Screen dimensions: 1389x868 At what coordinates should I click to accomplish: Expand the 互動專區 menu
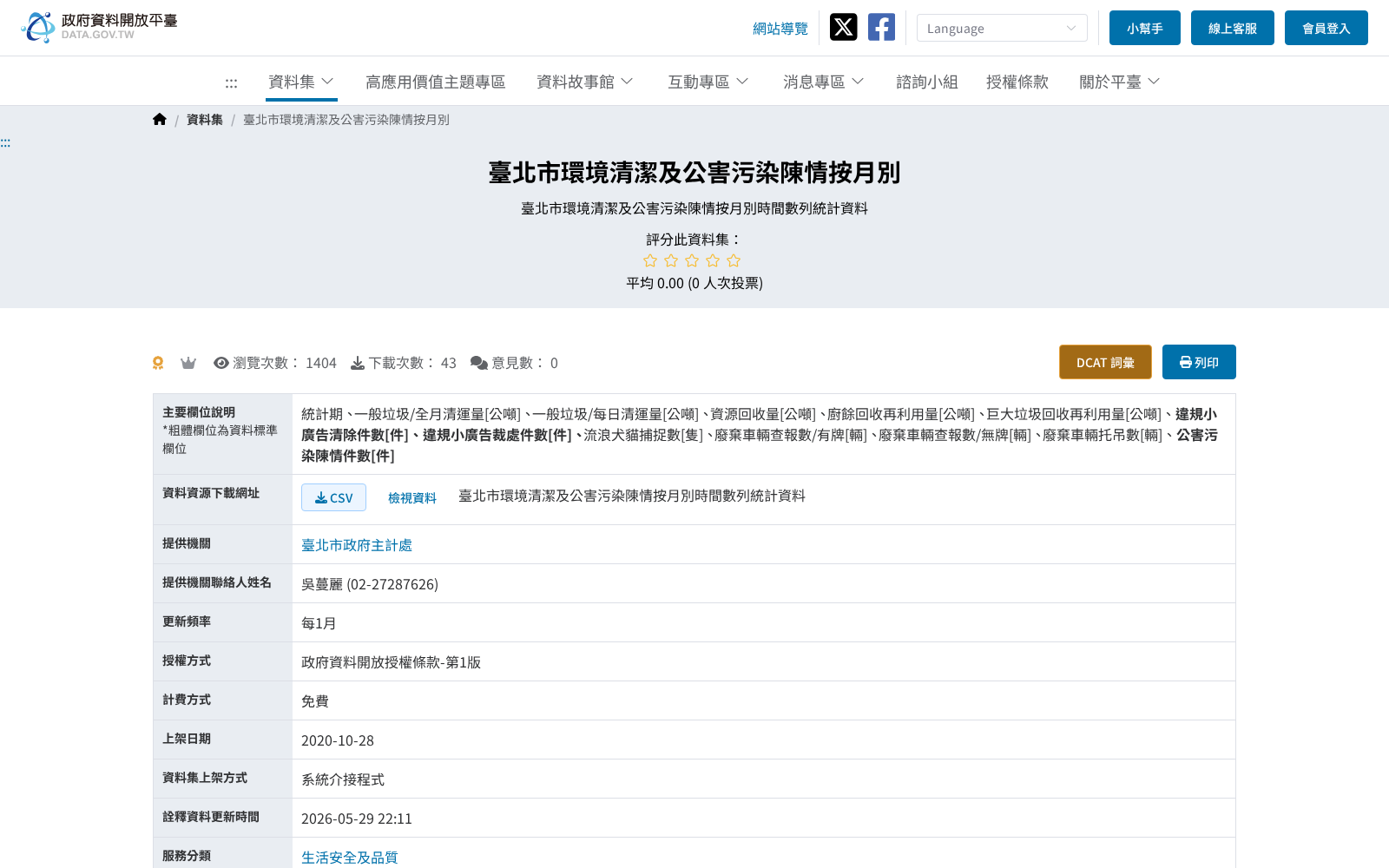pyautogui.click(x=708, y=82)
